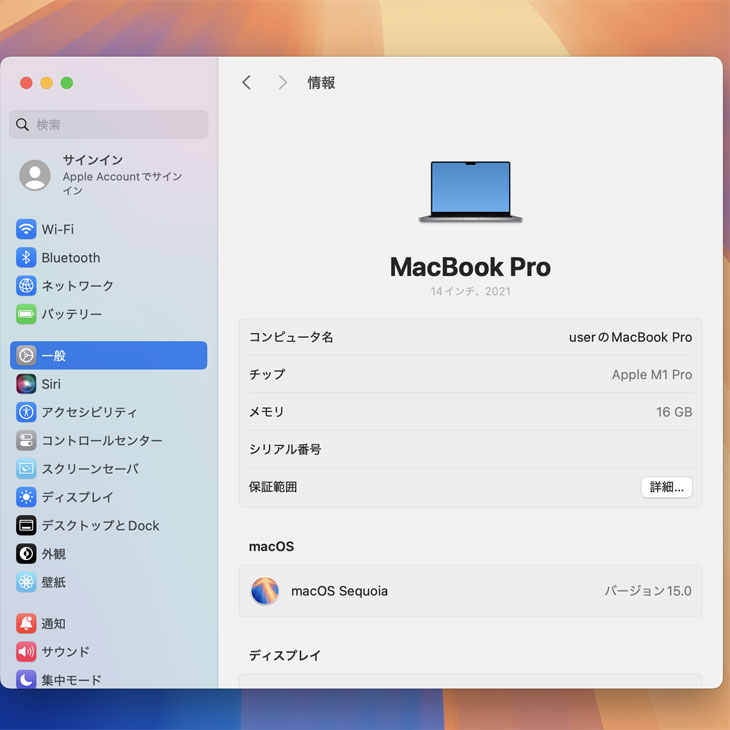Click the Apple M1 Pro chip value
730x730 pixels.
(652, 374)
